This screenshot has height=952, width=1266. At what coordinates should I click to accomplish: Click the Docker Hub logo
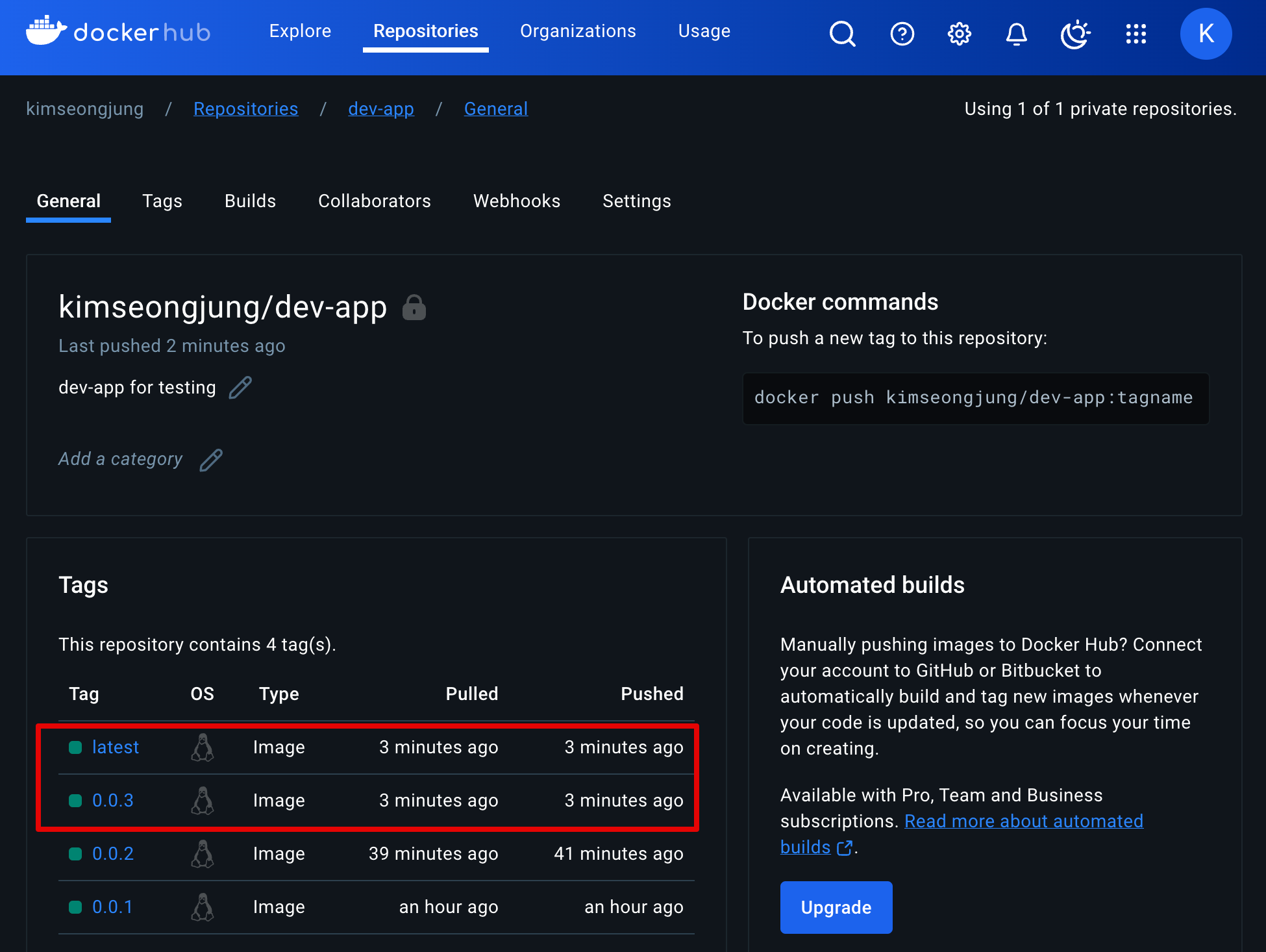[118, 31]
